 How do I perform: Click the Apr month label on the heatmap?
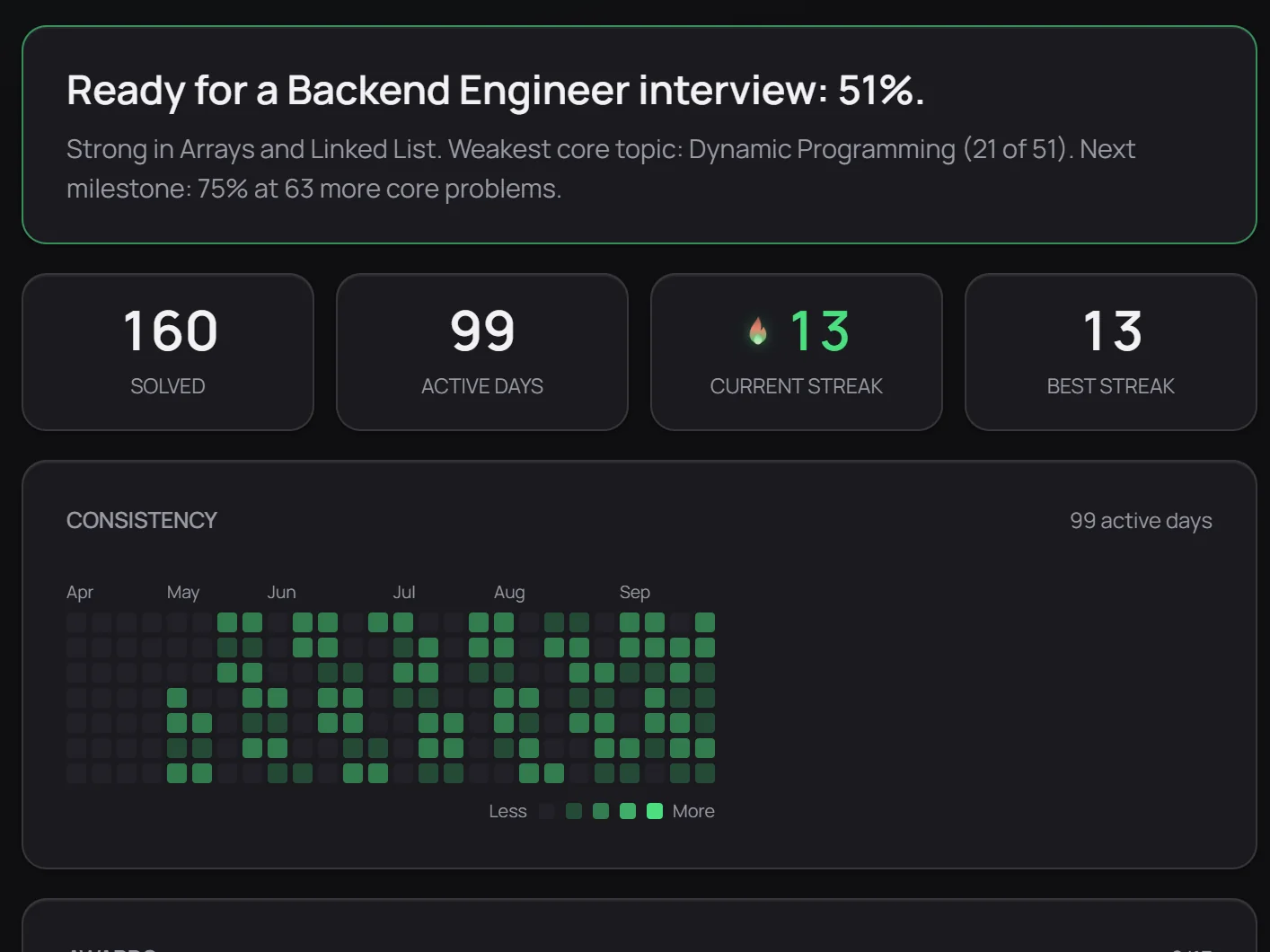[80, 593]
